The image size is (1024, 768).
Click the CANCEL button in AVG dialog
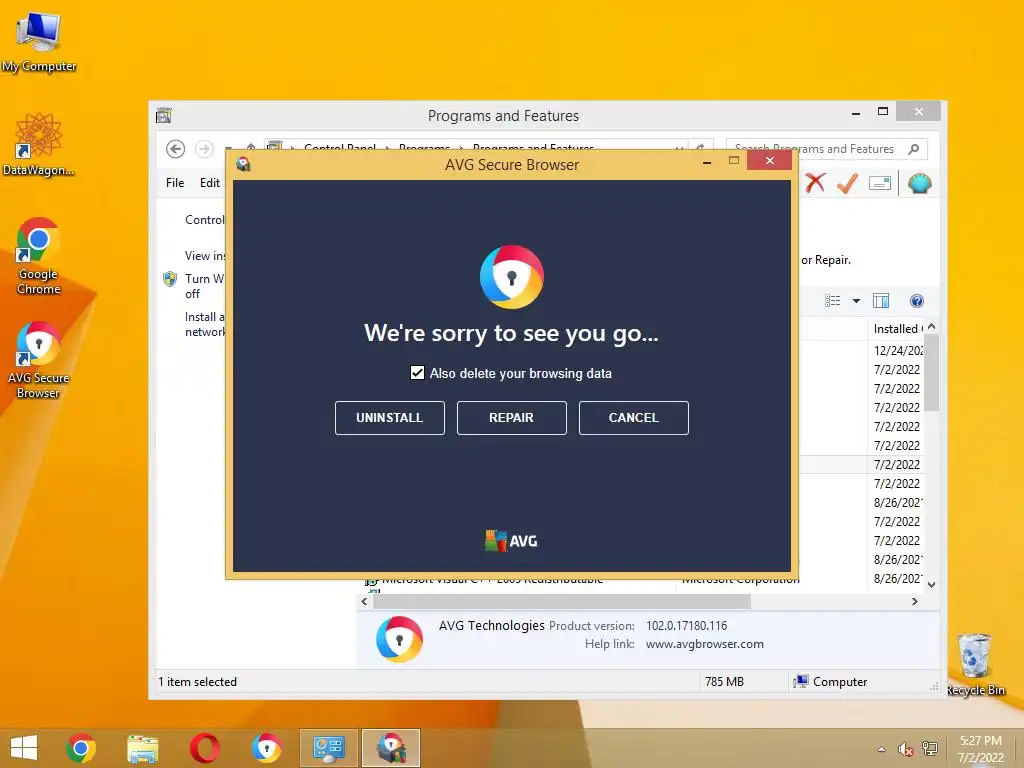pyautogui.click(x=633, y=417)
